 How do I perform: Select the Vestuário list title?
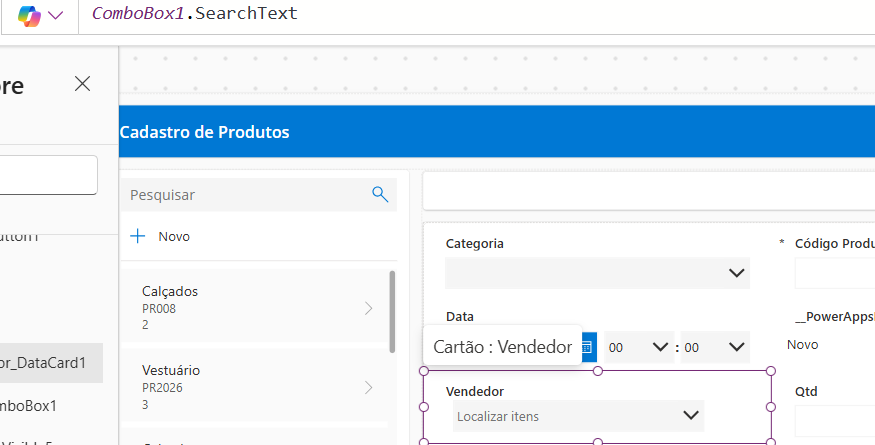(171, 370)
